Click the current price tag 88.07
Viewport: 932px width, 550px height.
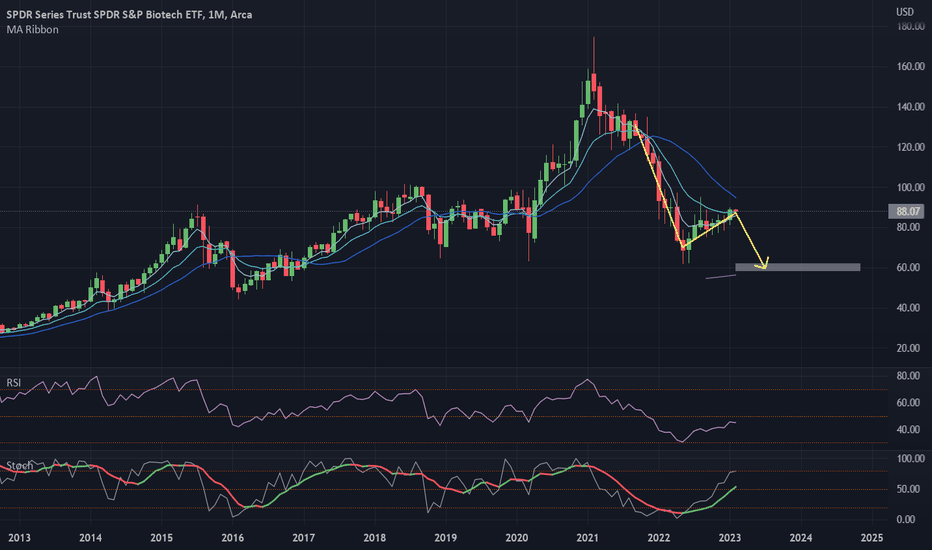[x=907, y=211]
